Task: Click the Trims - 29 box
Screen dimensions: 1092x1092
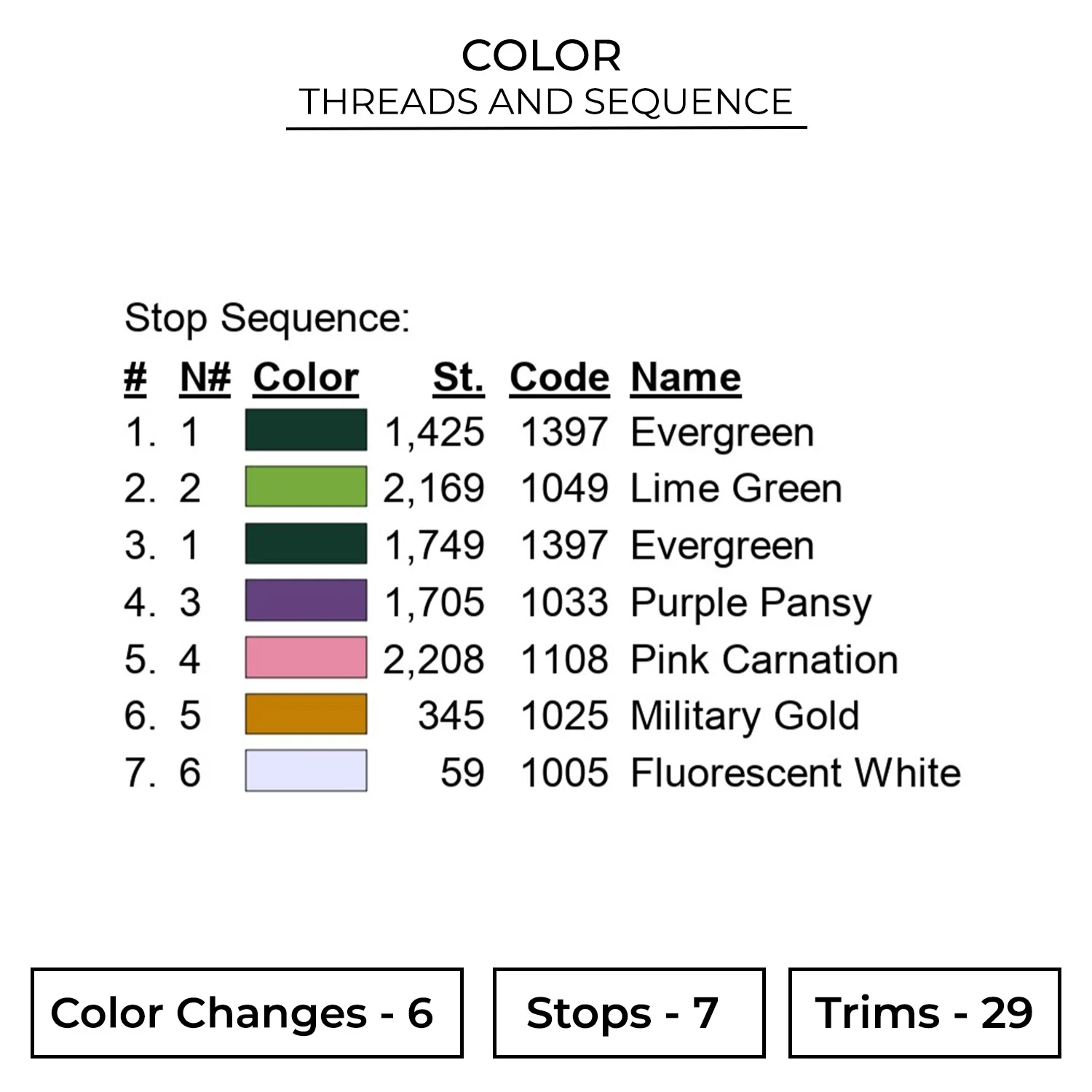Action: click(924, 1013)
